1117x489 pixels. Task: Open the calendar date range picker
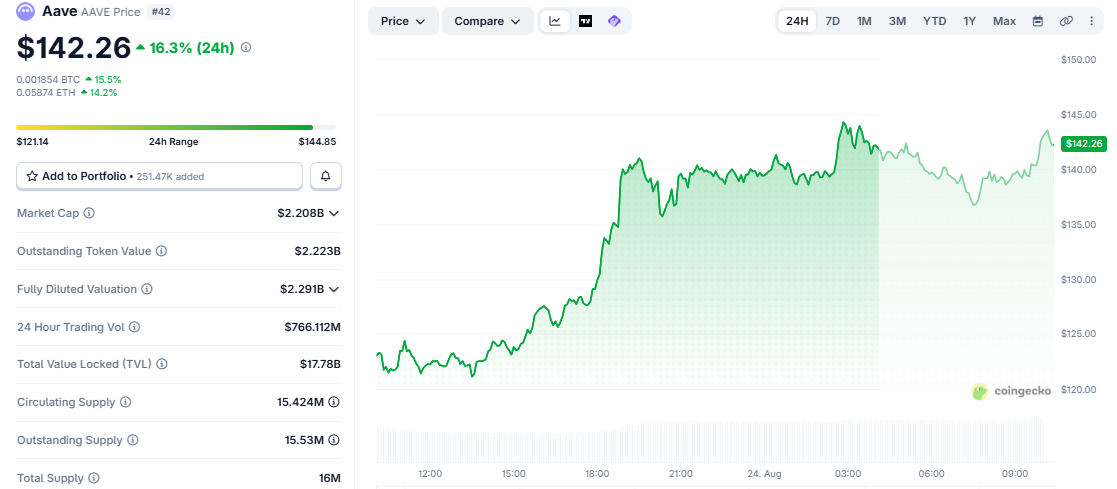point(1038,21)
